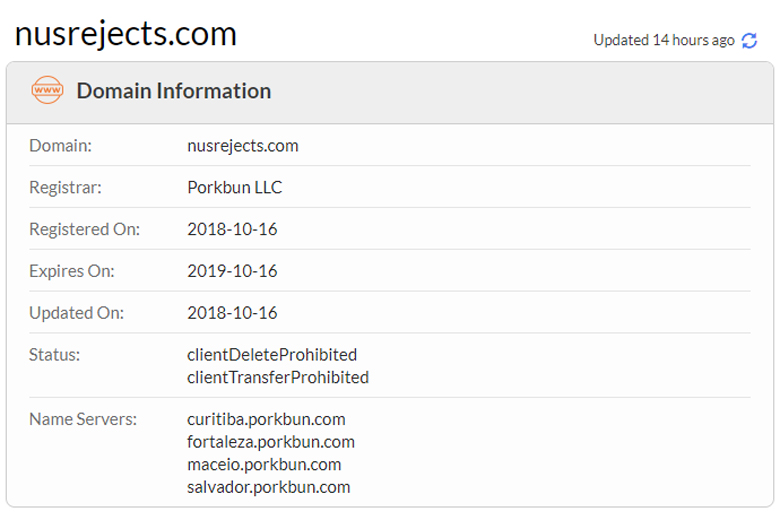Viewport: 780px width, 520px height.
Task: Click the Name Servers field label
Action: click(83, 419)
